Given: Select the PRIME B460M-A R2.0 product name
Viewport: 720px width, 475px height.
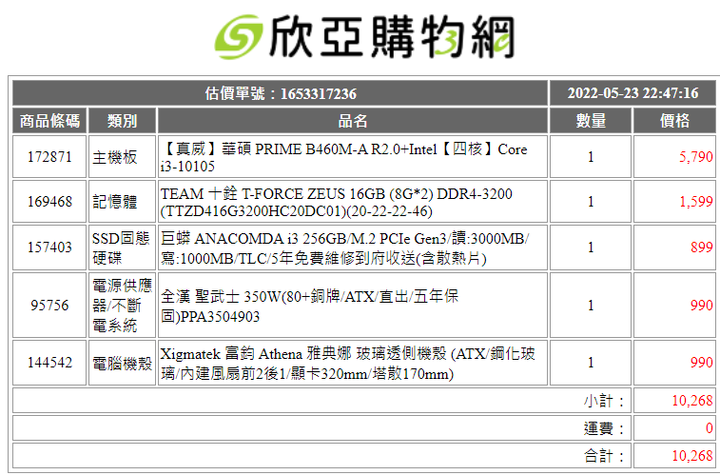Looking at the screenshot, I should point(344,157).
